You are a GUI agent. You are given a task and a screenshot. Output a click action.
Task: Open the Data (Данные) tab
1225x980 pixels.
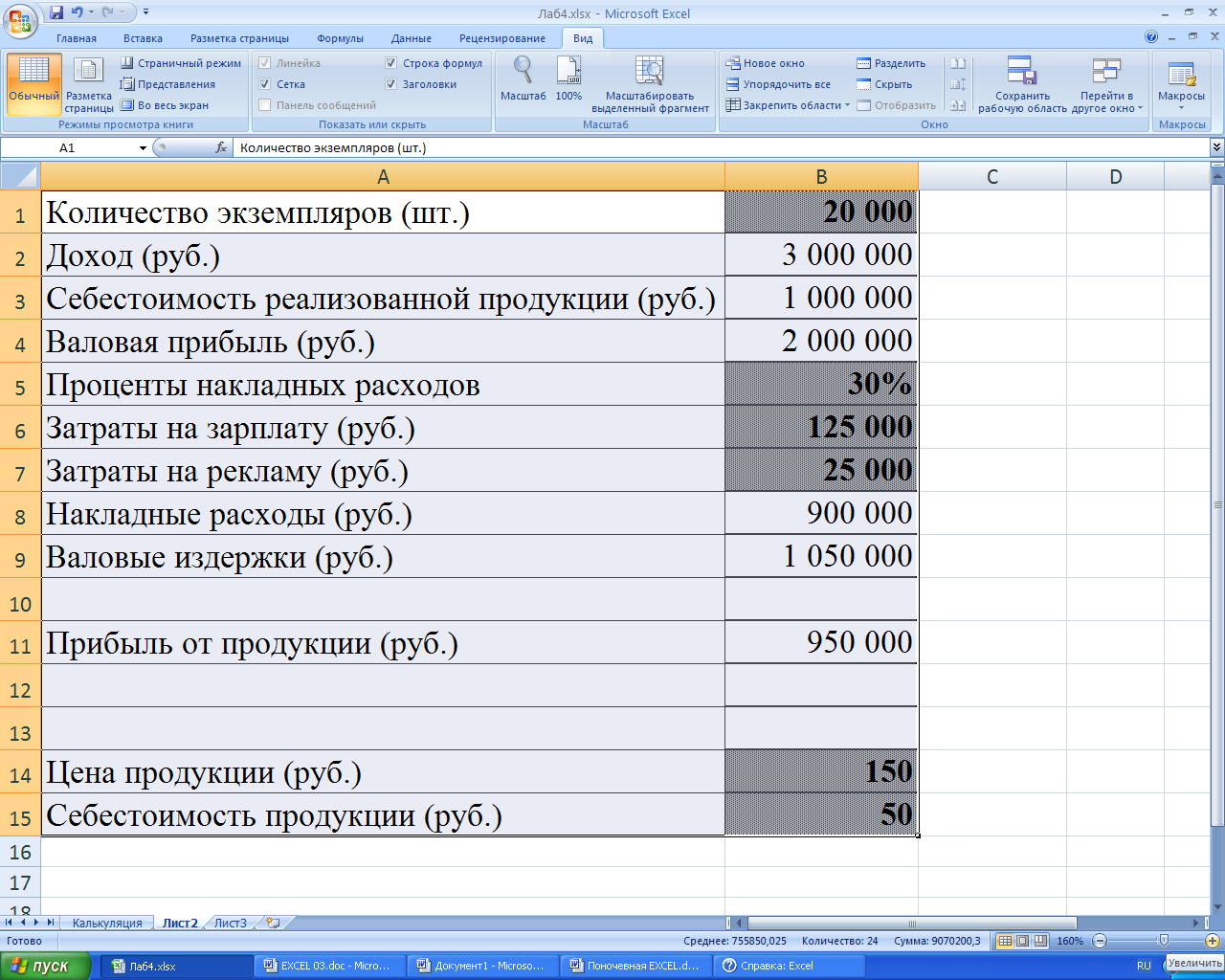pos(411,38)
